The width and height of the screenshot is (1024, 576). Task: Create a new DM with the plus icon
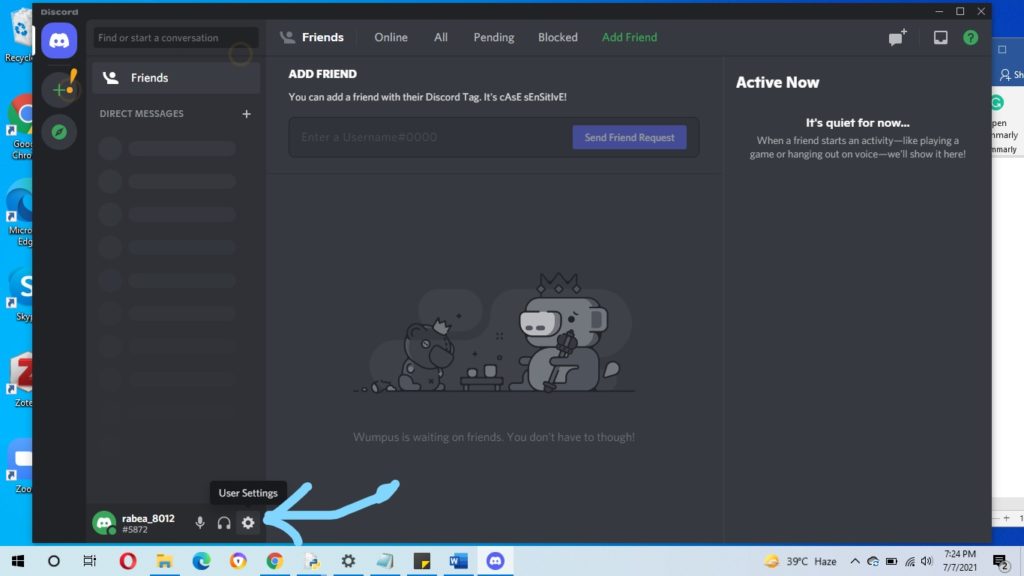coord(246,114)
